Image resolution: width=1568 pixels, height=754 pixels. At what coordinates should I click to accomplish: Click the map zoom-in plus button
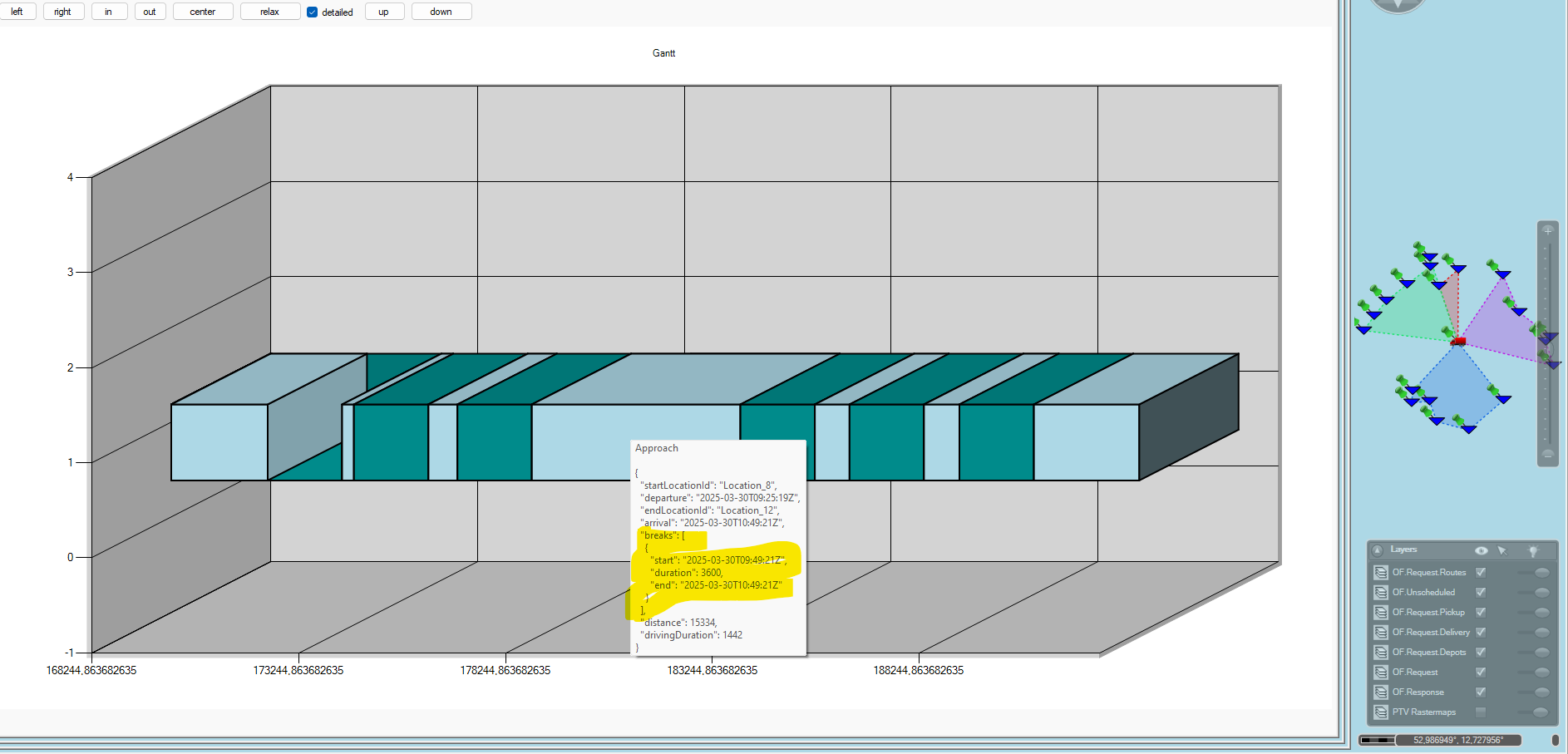pos(1547,230)
